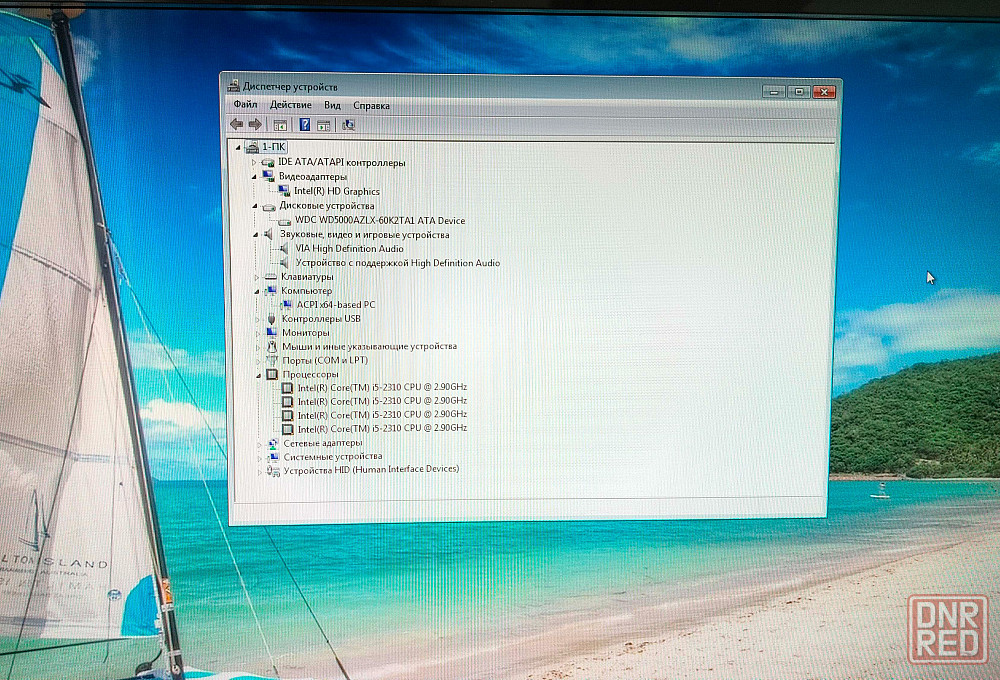Select the Intel(R) HD Graphics device
The width and height of the screenshot is (1000, 680).
click(336, 191)
